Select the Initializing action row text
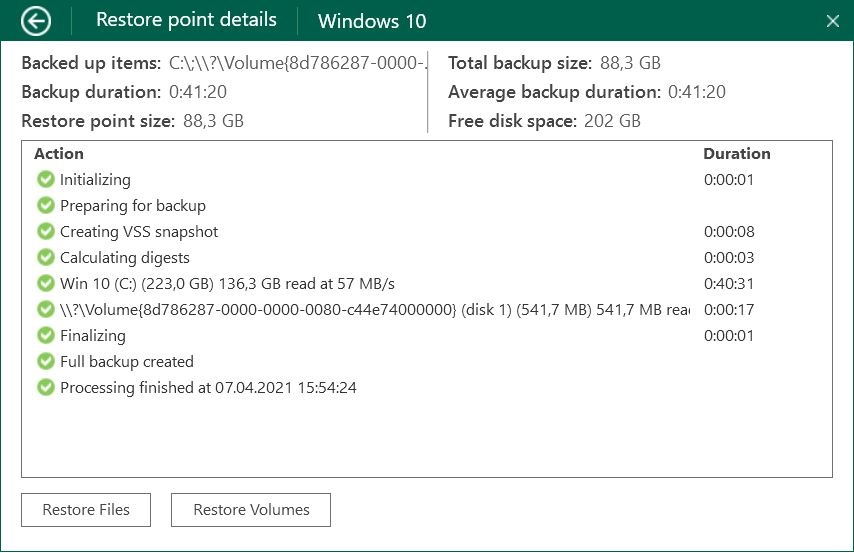This screenshot has height=553, width=854. (x=95, y=180)
